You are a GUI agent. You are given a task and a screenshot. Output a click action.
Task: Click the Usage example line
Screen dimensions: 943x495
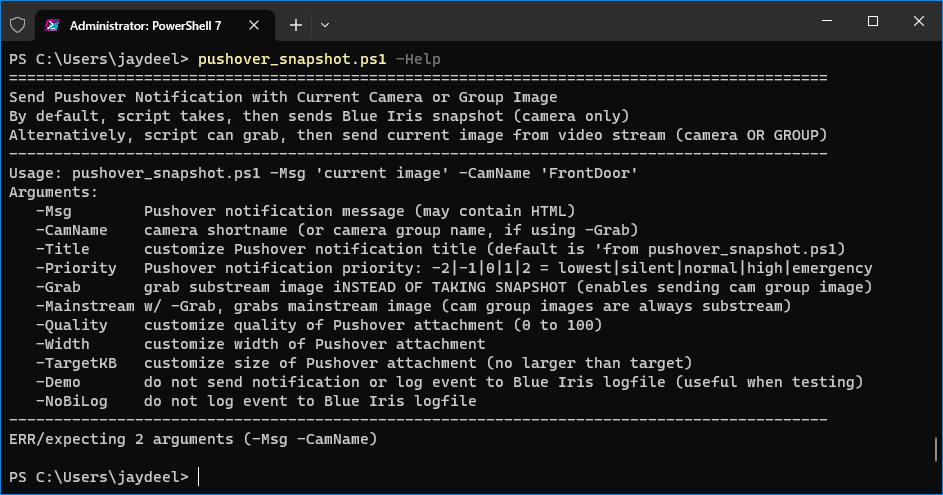pos(324,173)
